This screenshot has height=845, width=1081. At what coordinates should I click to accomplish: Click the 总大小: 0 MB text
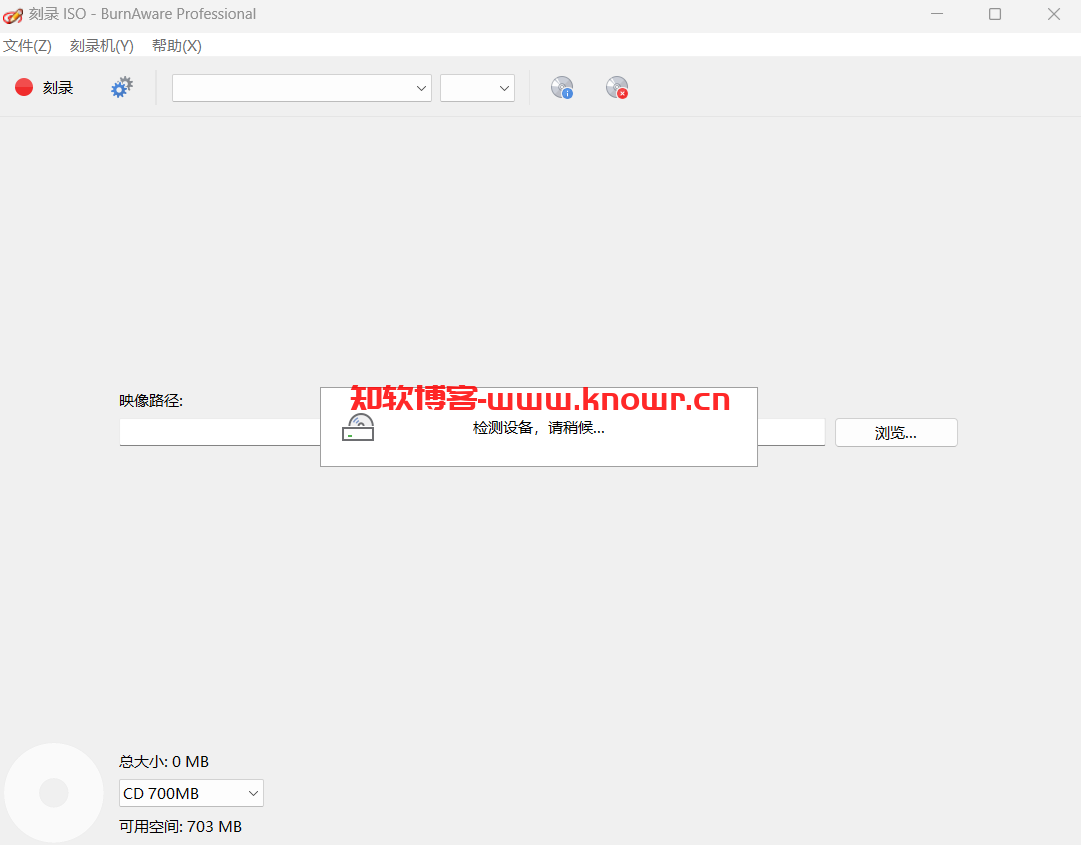point(164,762)
